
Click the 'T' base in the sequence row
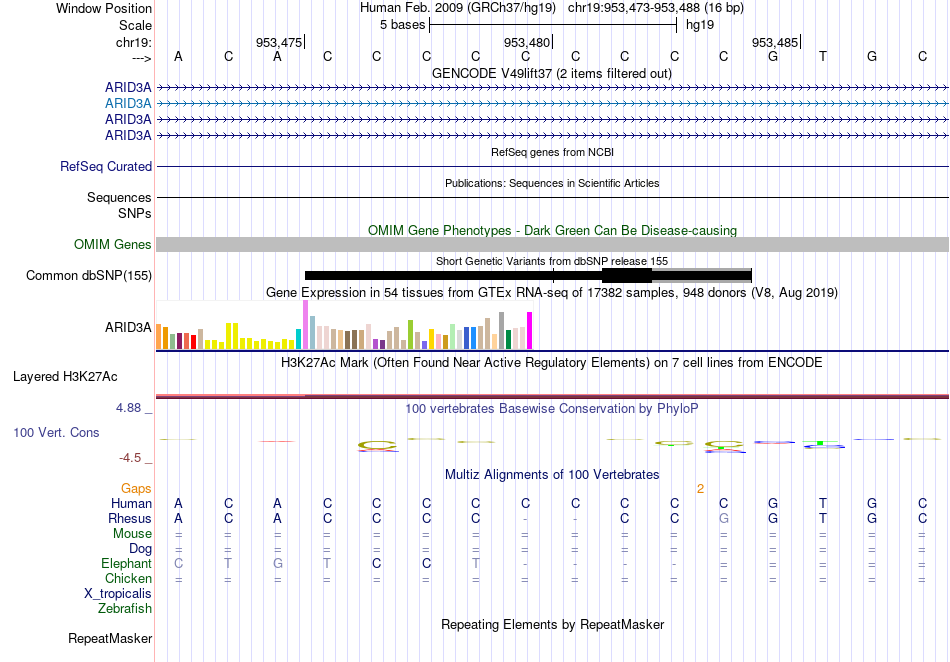pos(823,56)
